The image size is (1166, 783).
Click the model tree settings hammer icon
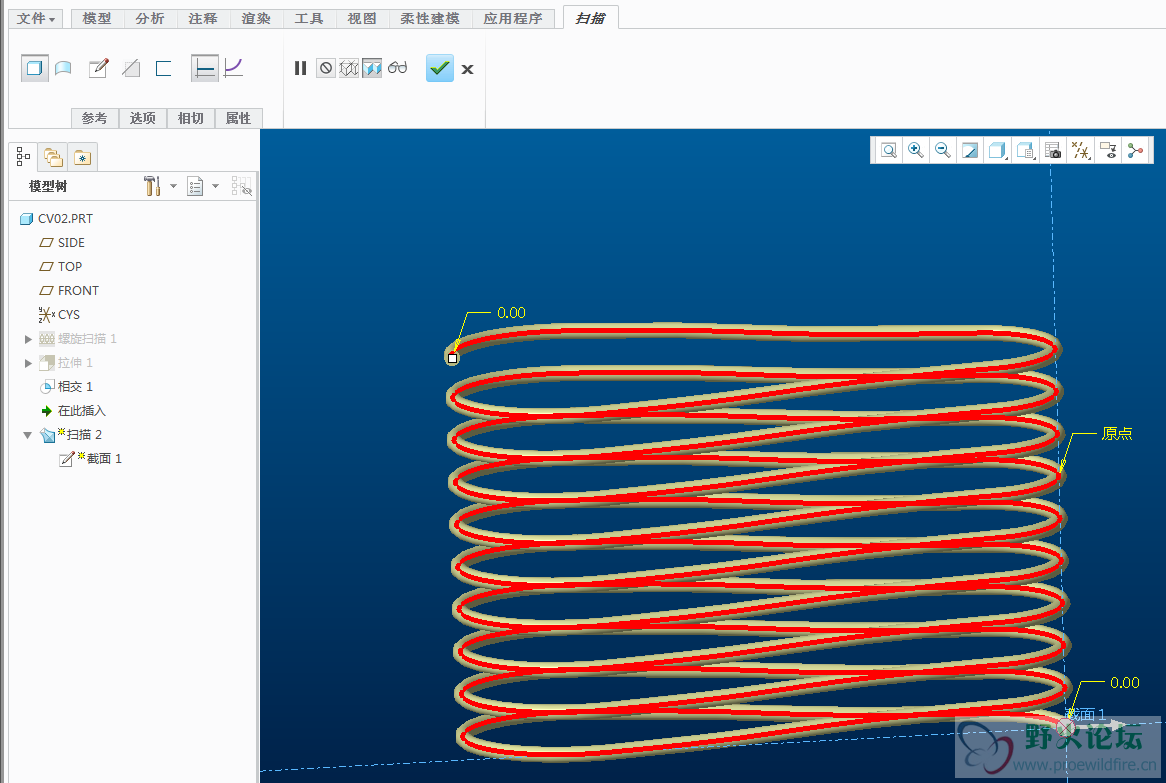[152, 186]
